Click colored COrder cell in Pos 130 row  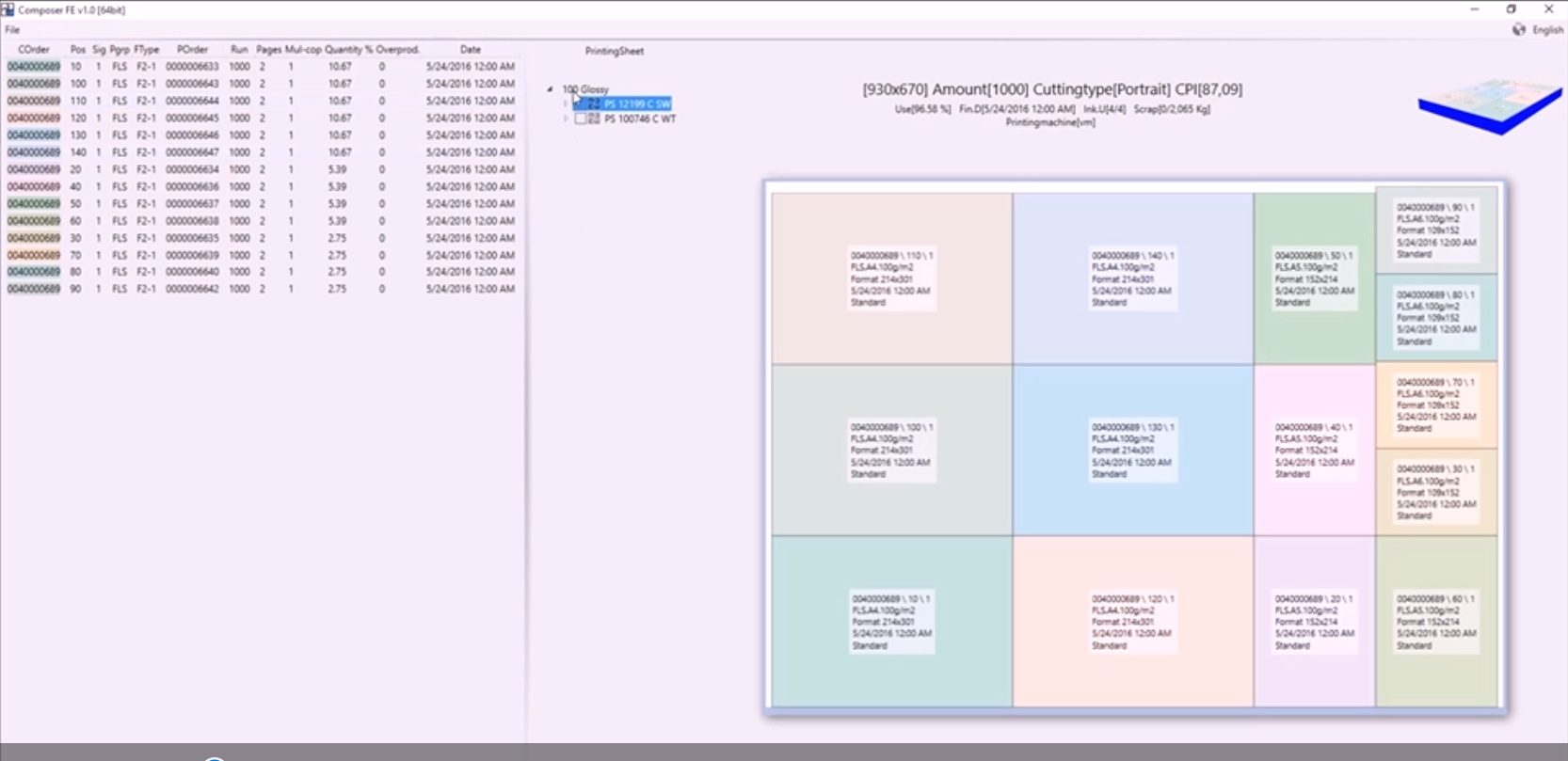point(34,135)
